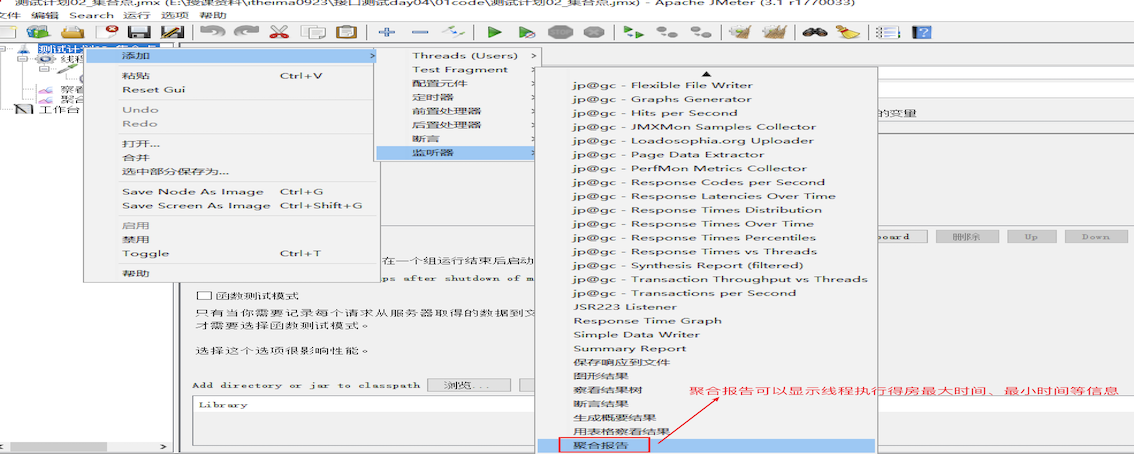Save the test plan with floppy icon
This screenshot has height=454, width=1134.
point(139,32)
